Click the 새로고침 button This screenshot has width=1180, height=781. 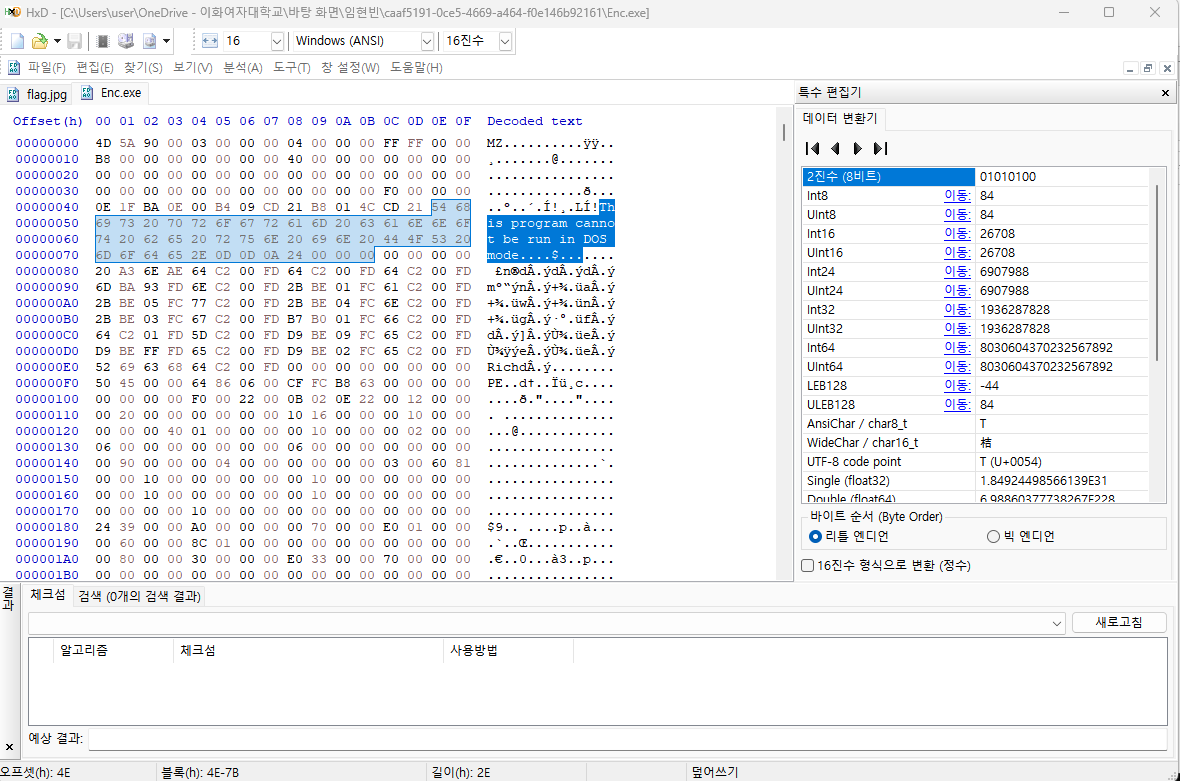pos(1119,622)
